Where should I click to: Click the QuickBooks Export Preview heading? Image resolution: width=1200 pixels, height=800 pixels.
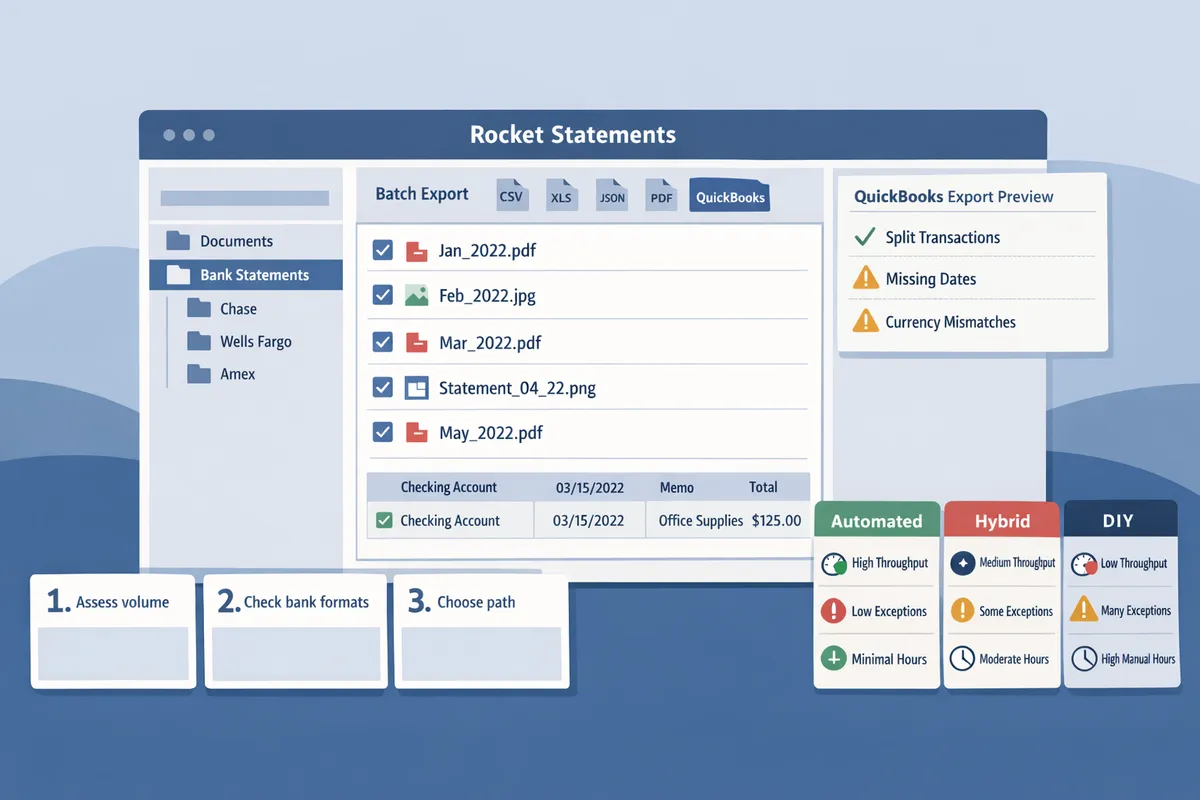[x=954, y=196]
